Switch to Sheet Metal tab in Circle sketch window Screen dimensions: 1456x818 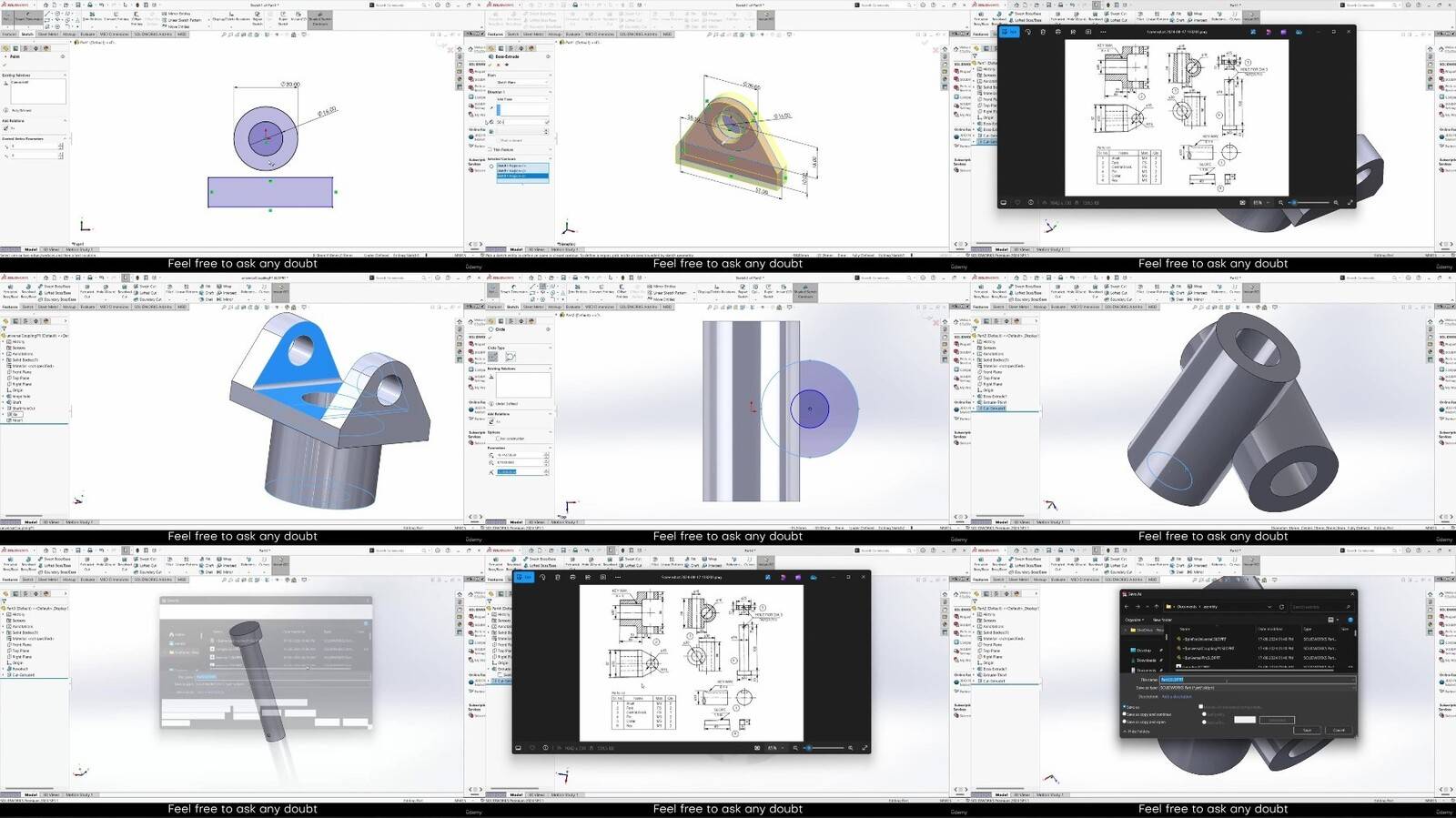pos(533,308)
